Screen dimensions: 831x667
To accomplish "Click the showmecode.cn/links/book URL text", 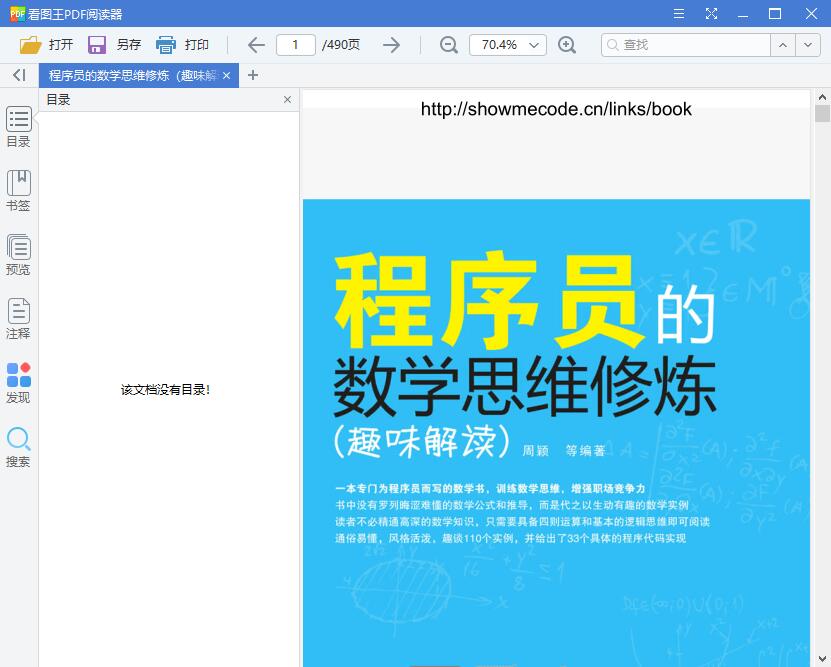I will [556, 109].
